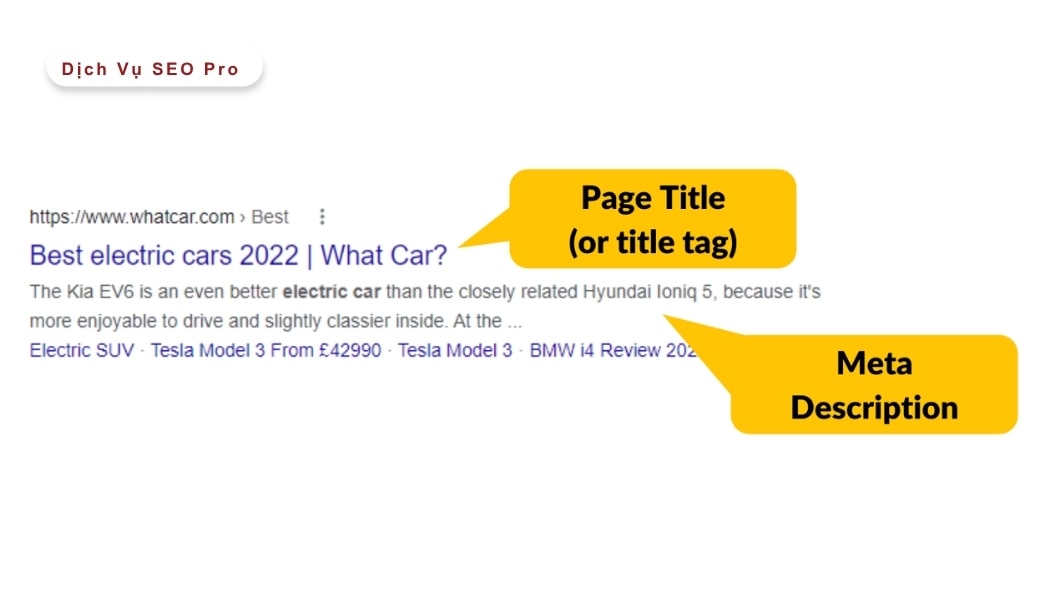Click the 'Best' breadcrumb after the URL
The height and width of the screenshot is (600, 1040).
[269, 217]
